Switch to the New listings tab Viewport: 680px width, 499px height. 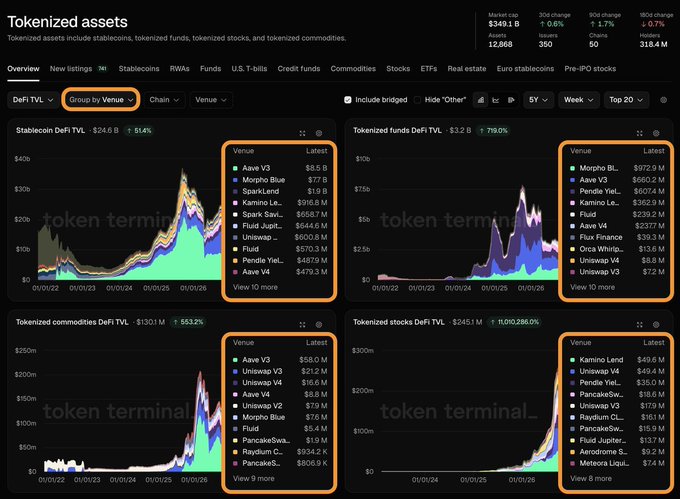[78, 68]
